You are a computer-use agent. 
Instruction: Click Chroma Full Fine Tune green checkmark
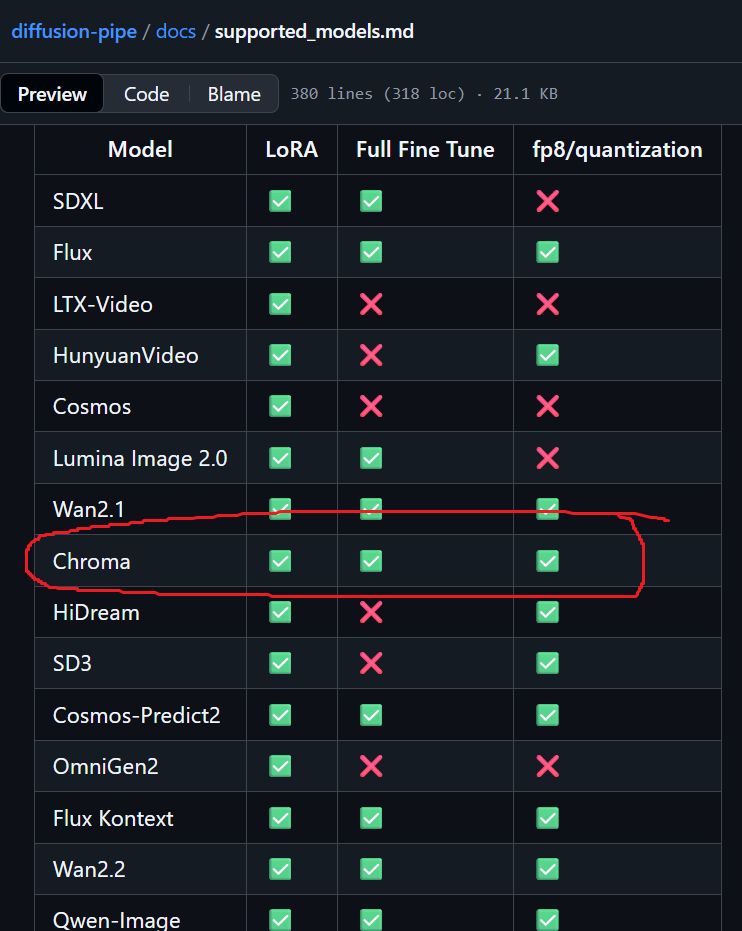pyautogui.click(x=371, y=561)
